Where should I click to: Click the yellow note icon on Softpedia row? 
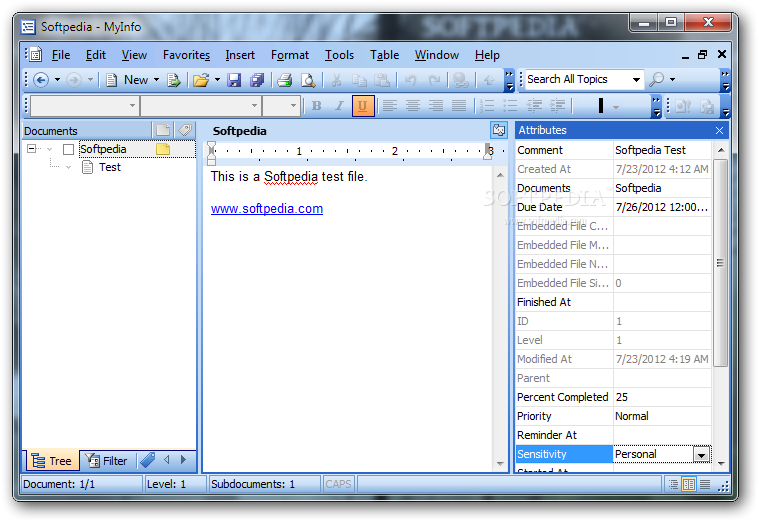(163, 149)
